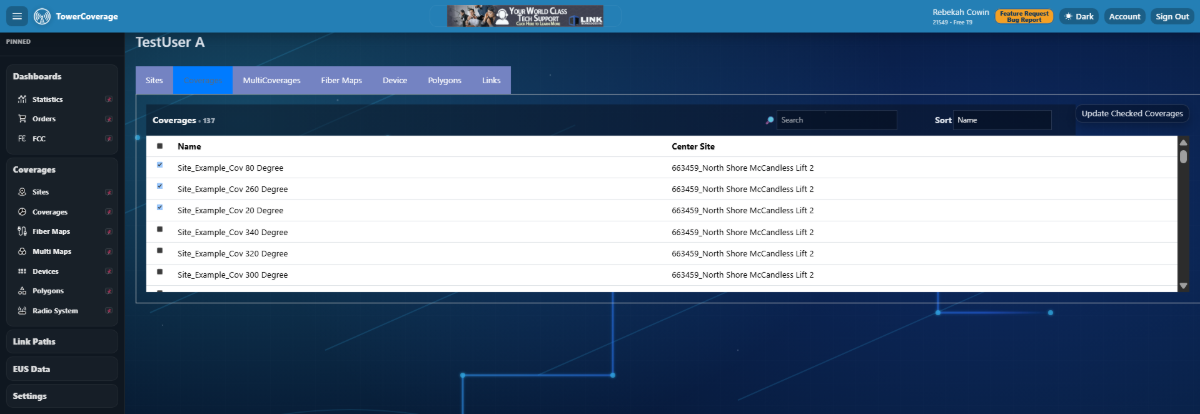This screenshot has height=414, width=1200.
Task: Click Feature Request Bug Report button
Action: (x=1025, y=16)
